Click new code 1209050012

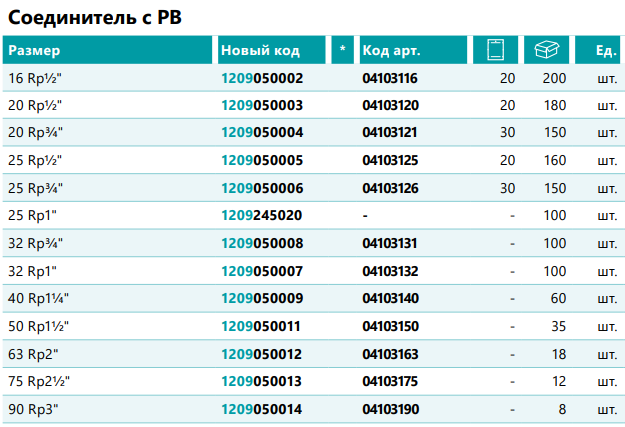click(x=262, y=354)
